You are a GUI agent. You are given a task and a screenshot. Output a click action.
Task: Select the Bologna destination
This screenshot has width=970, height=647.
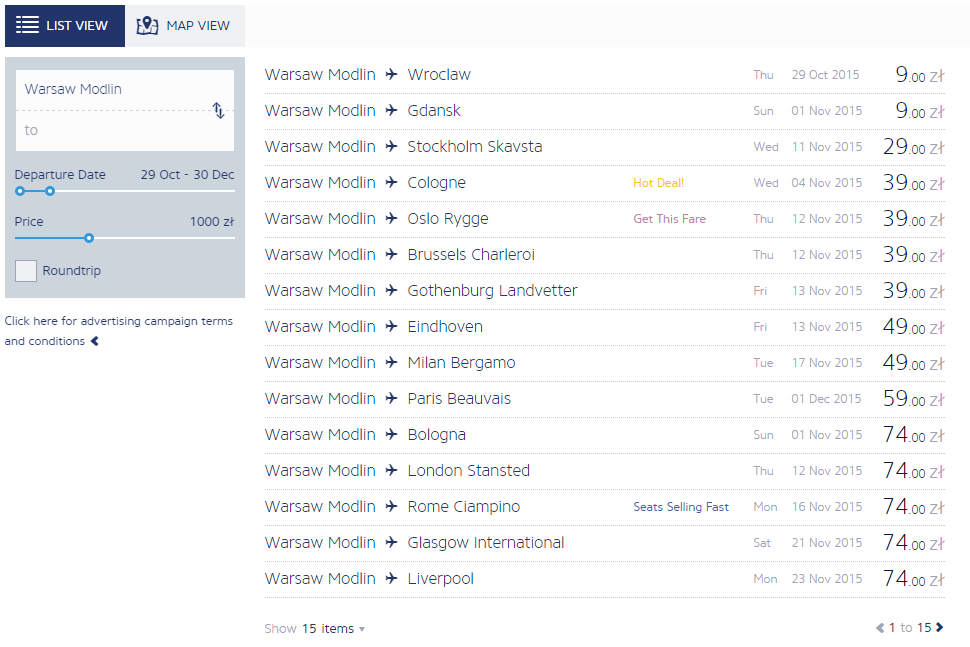click(x=436, y=435)
